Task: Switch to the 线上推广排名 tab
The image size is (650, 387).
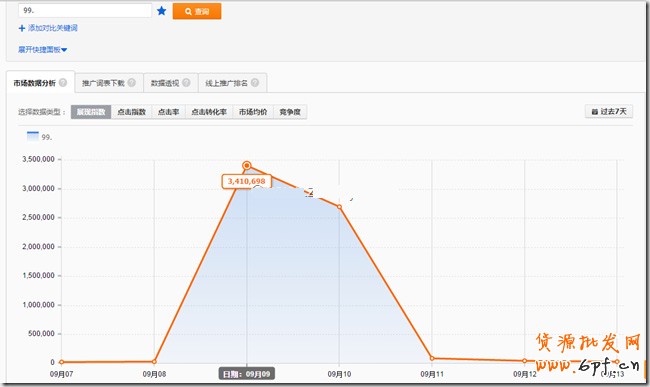Action: click(232, 83)
